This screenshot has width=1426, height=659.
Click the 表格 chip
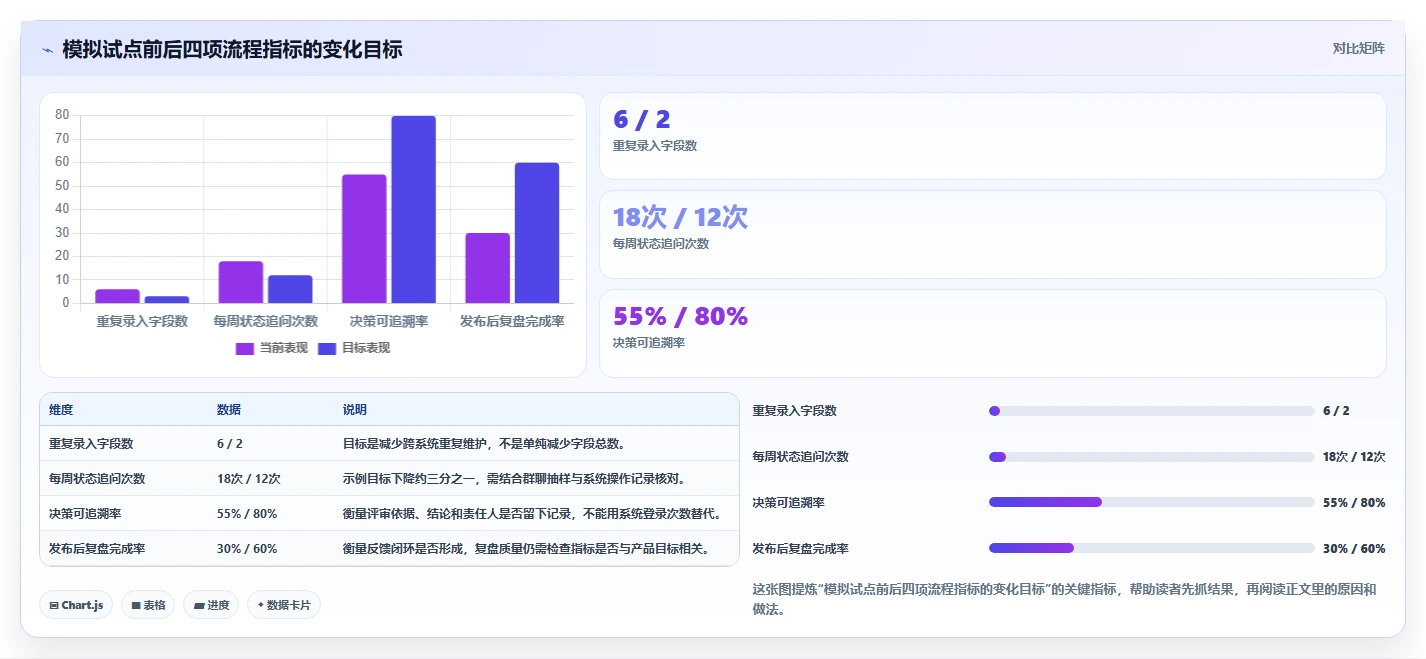(148, 605)
